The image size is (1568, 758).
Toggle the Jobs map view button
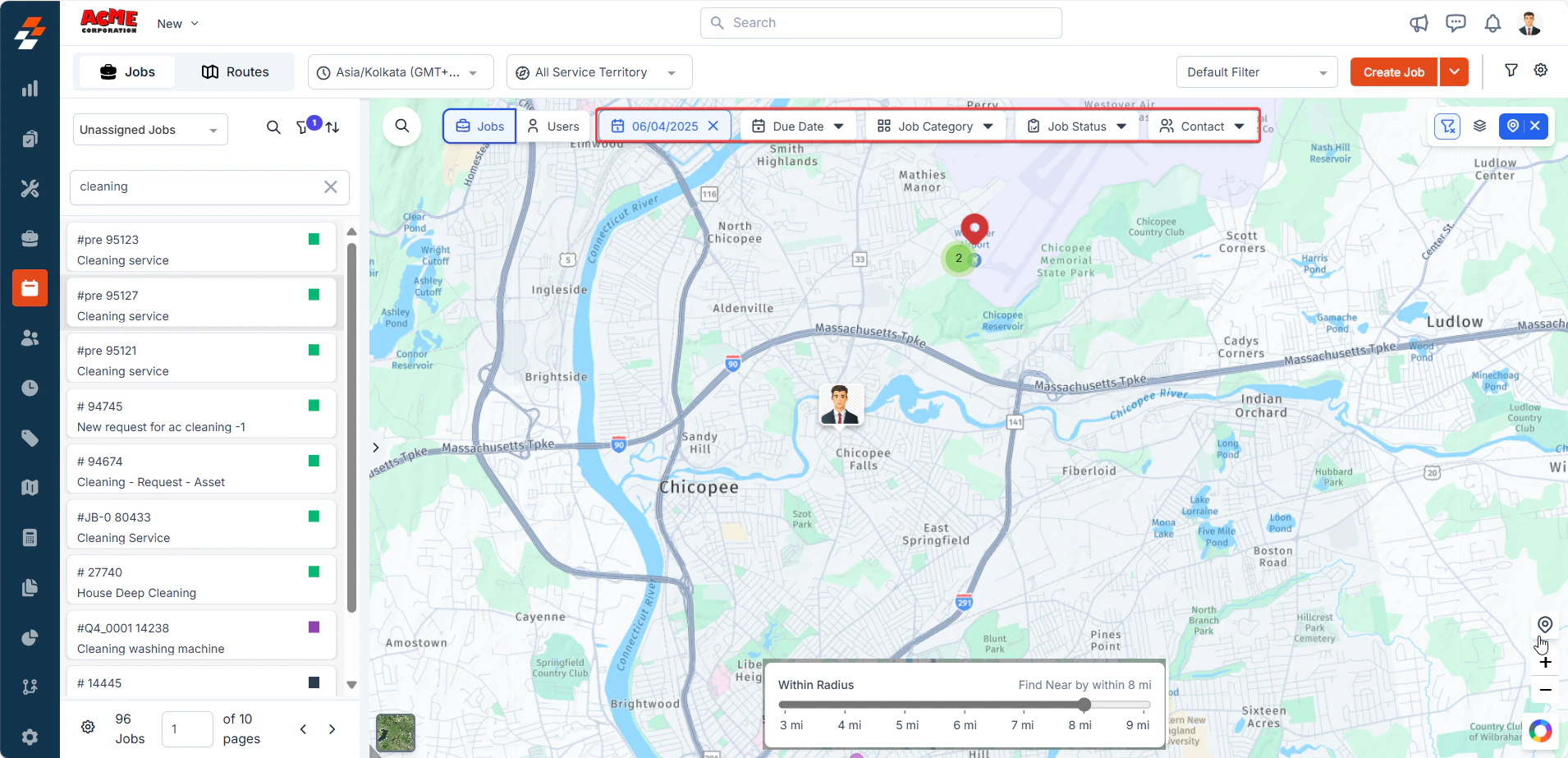point(479,126)
